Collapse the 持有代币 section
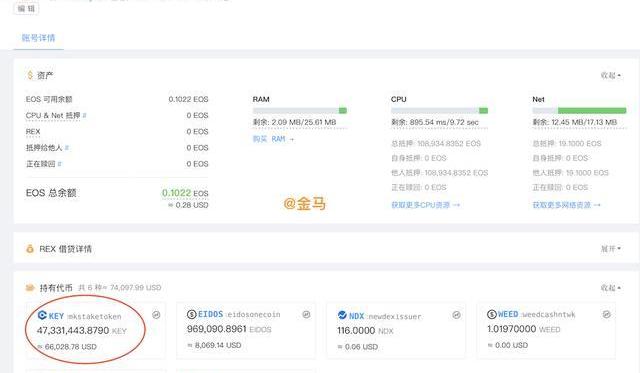This screenshot has width=640, height=373. pos(611,288)
